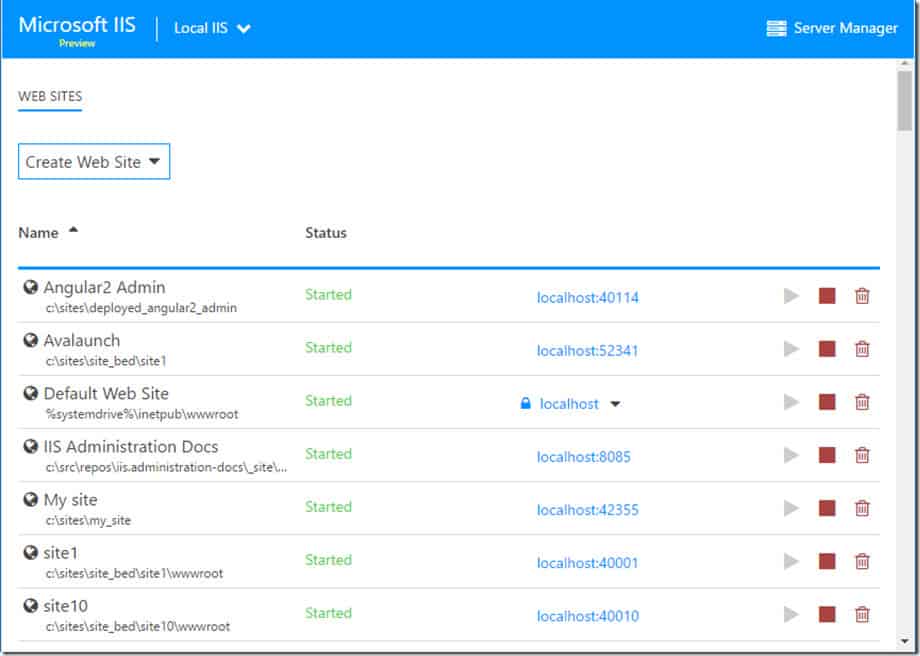The image size is (920, 656).
Task: Open localhost:52341 link
Action: pos(587,350)
